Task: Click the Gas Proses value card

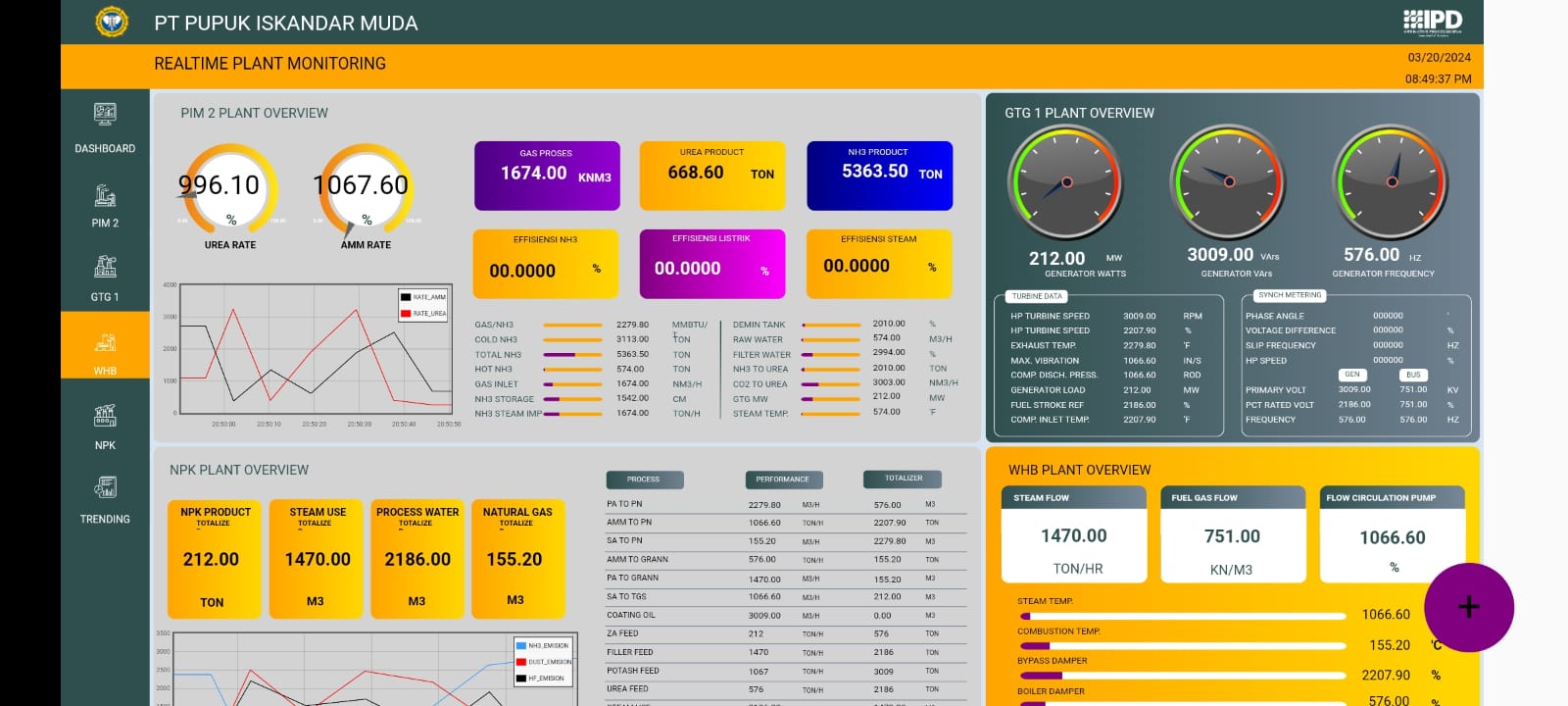Action: point(547,176)
